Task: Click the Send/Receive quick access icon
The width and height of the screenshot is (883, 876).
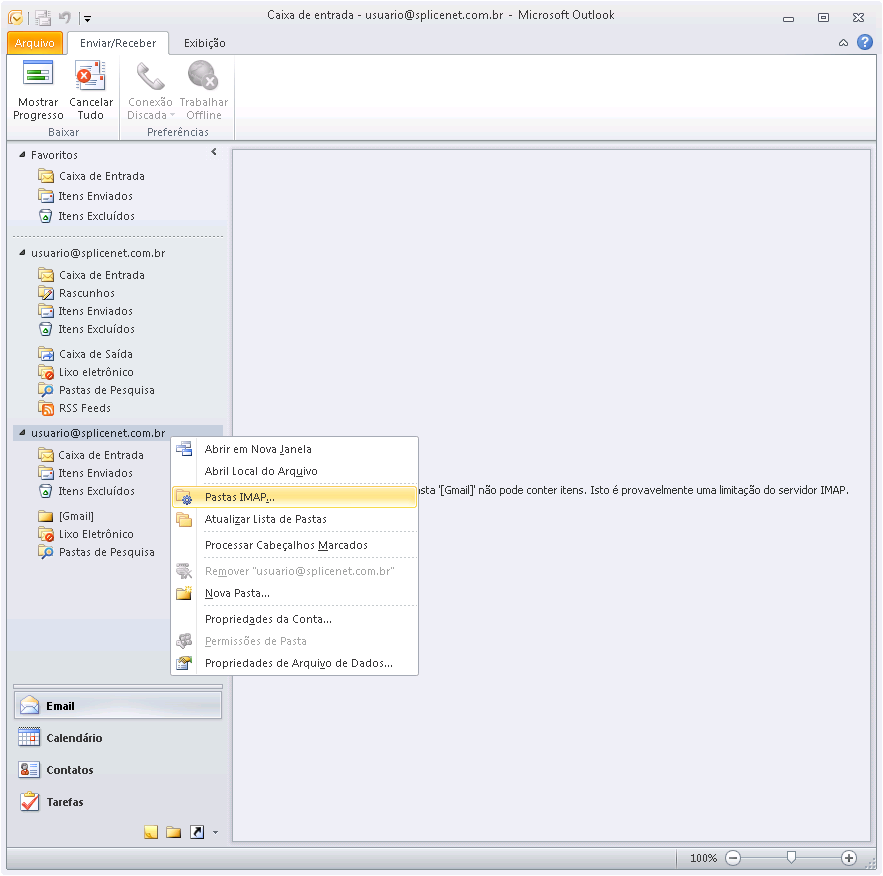Action: tap(43, 18)
